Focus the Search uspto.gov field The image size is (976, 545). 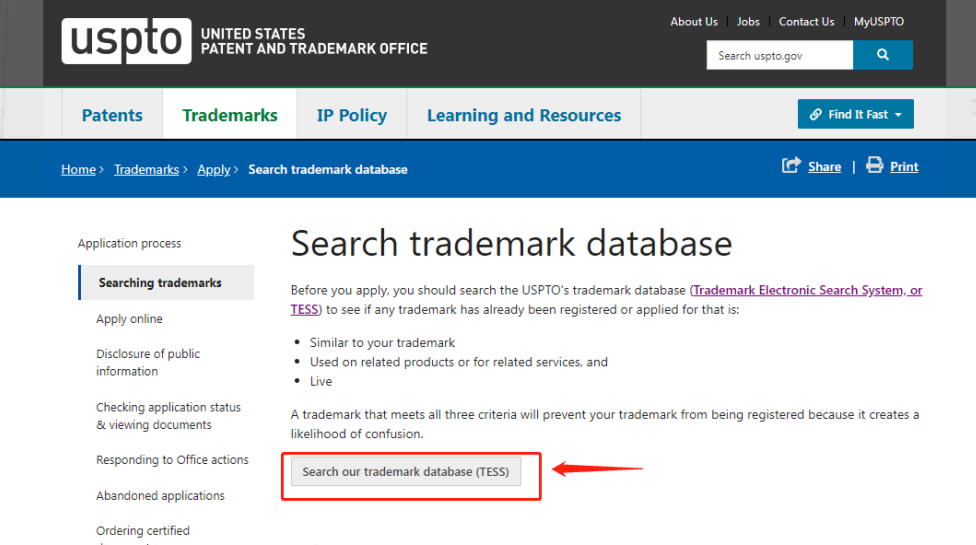pos(779,55)
